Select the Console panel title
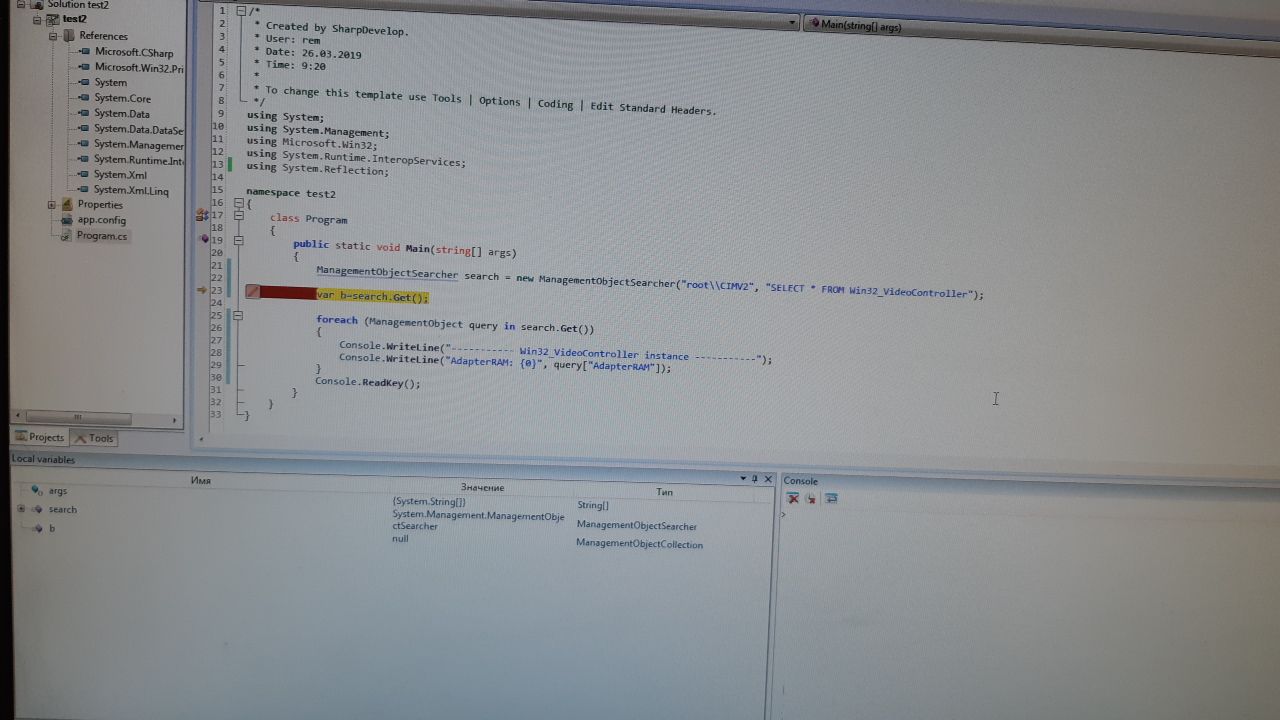1280x720 pixels. point(801,481)
